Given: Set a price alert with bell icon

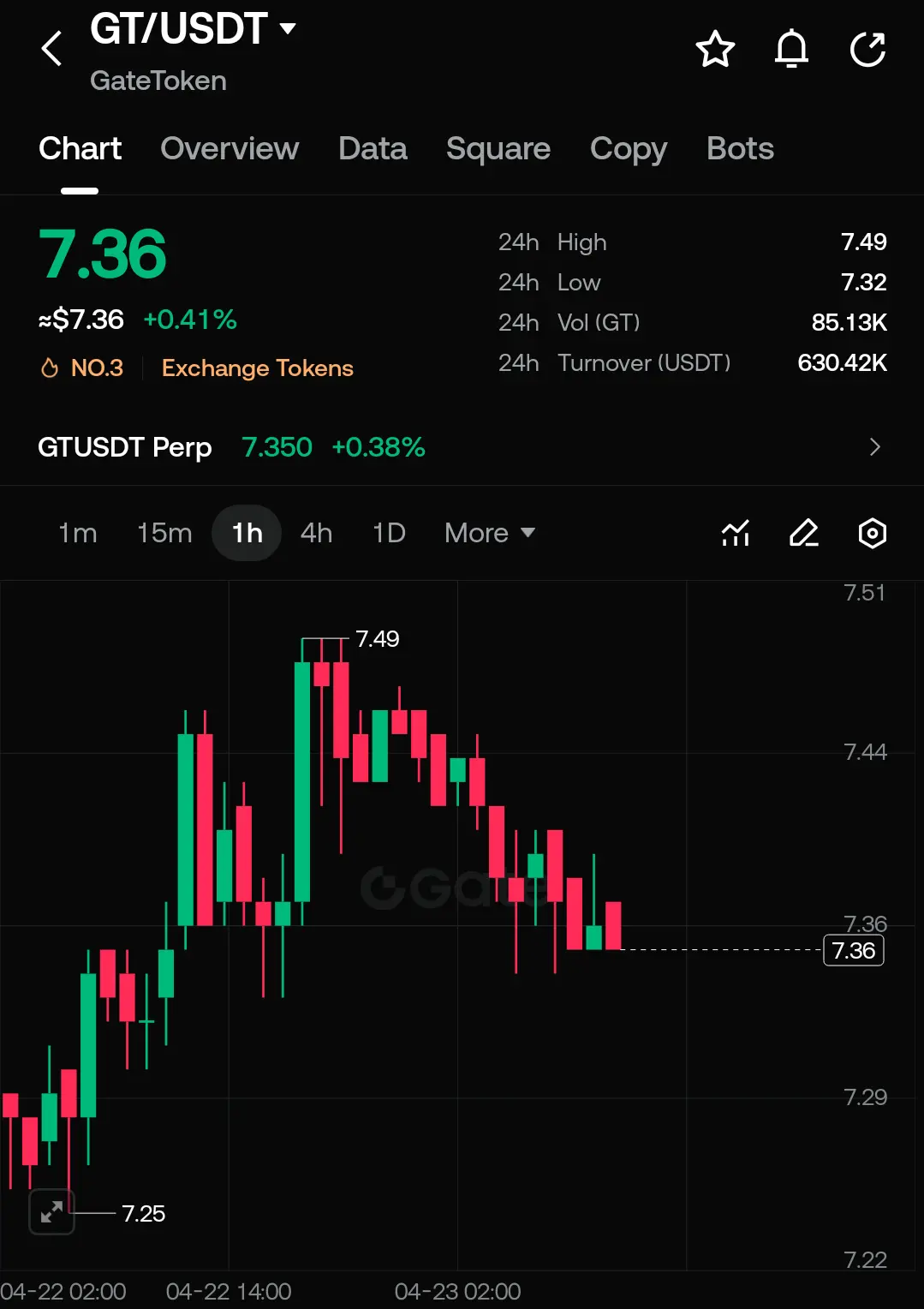Looking at the screenshot, I should 791,49.
